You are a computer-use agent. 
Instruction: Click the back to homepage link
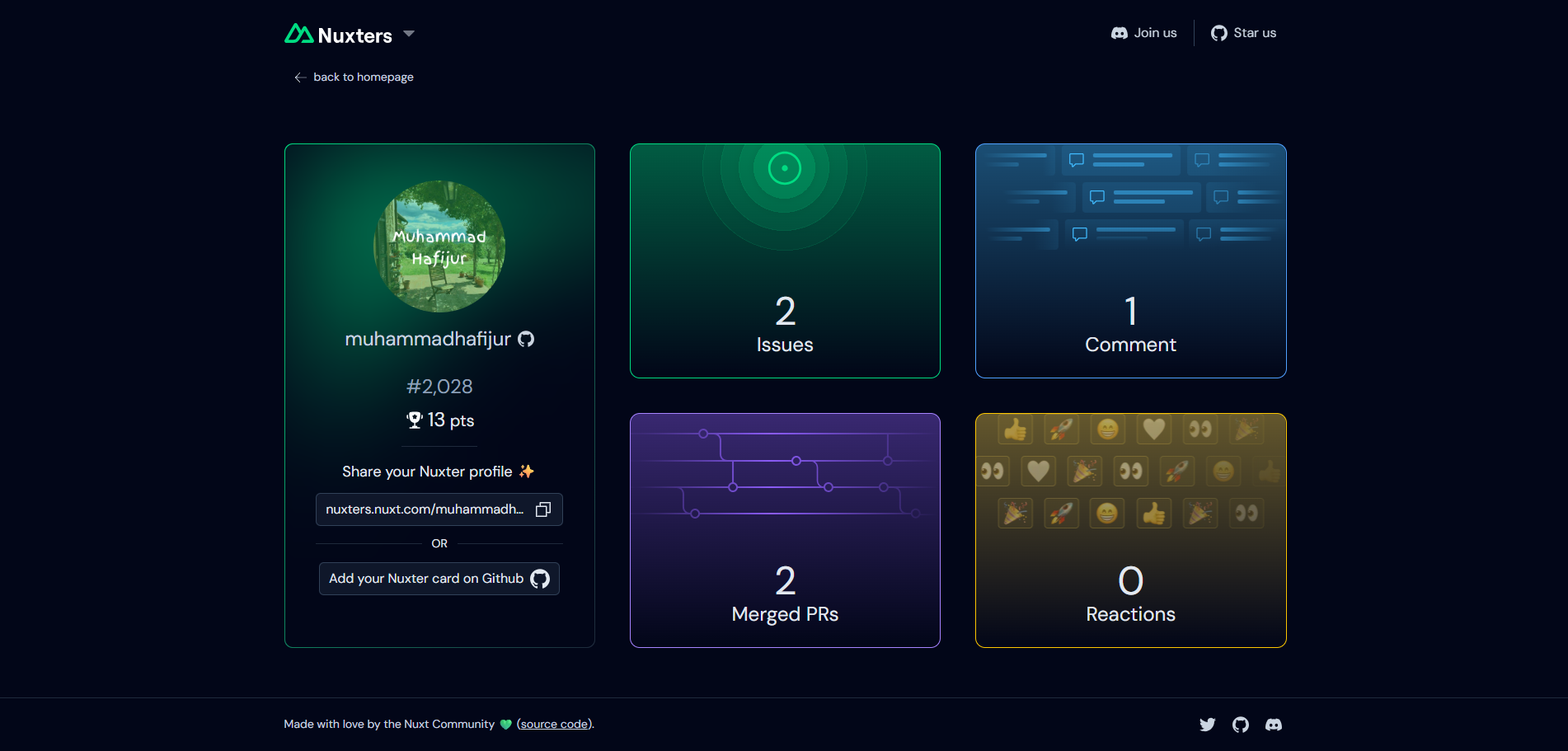pos(363,77)
